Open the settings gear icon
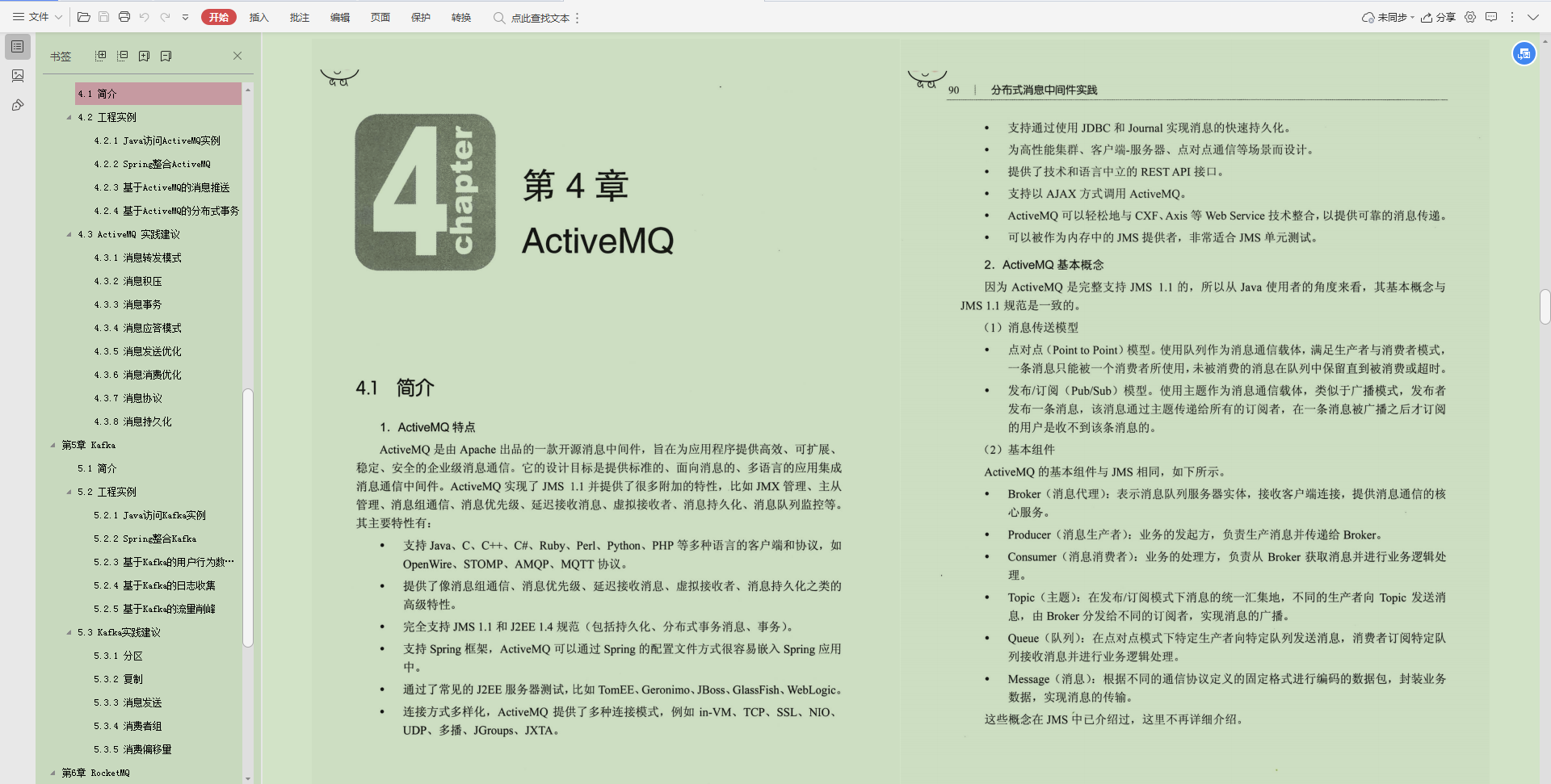 point(1470,17)
